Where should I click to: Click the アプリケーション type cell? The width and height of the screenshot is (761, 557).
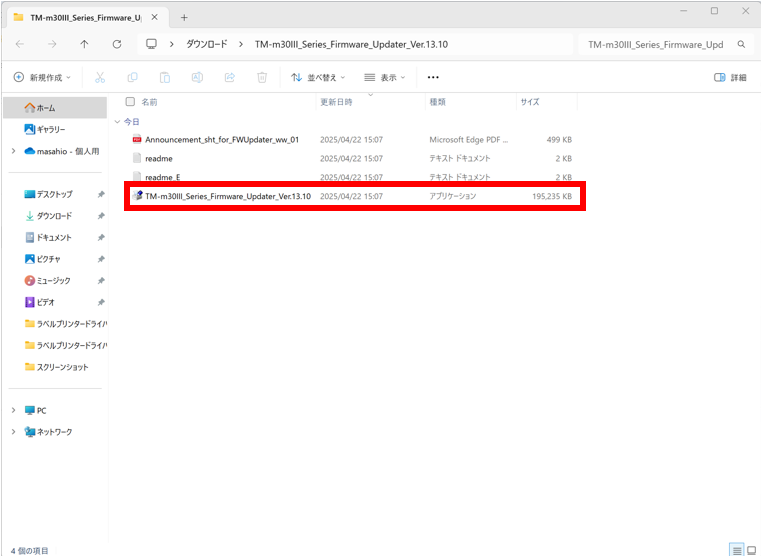[453, 196]
